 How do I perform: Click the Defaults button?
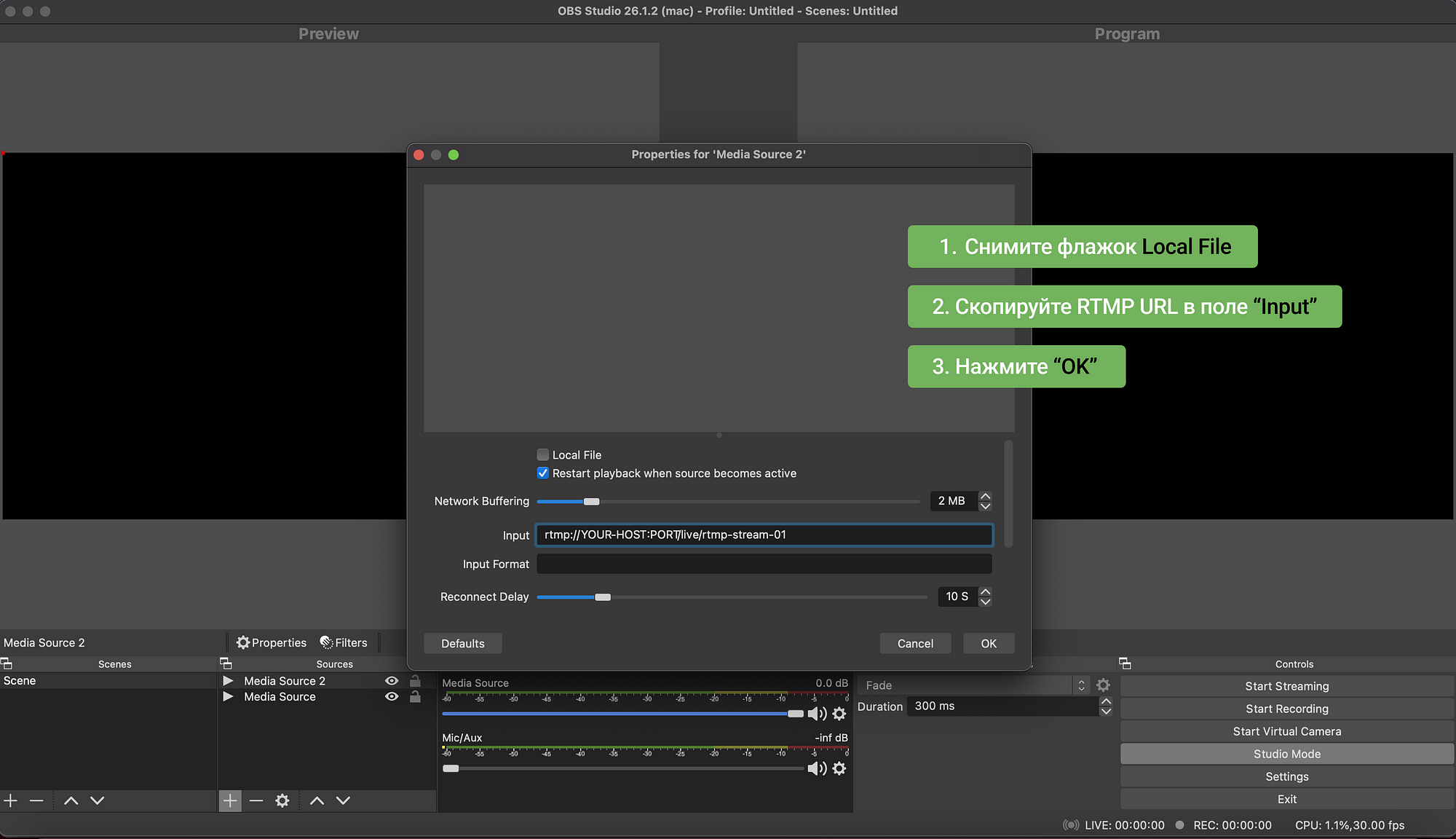click(x=463, y=643)
